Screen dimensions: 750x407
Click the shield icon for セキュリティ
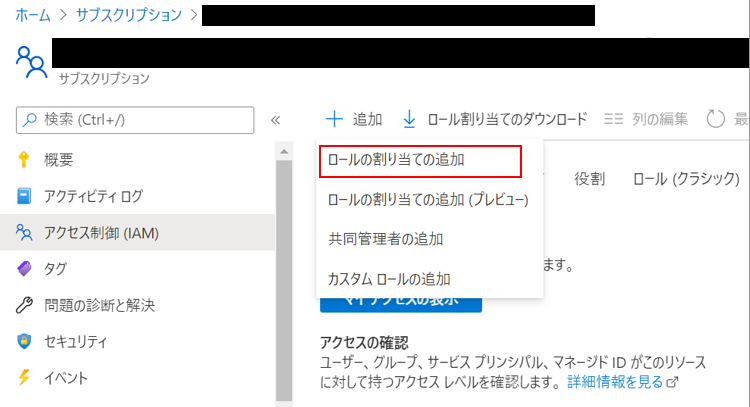click(x=24, y=341)
